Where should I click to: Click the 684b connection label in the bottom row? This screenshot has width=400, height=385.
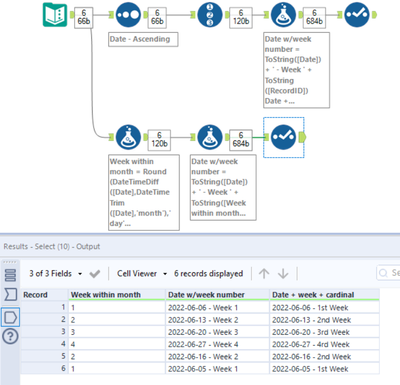tap(241, 140)
